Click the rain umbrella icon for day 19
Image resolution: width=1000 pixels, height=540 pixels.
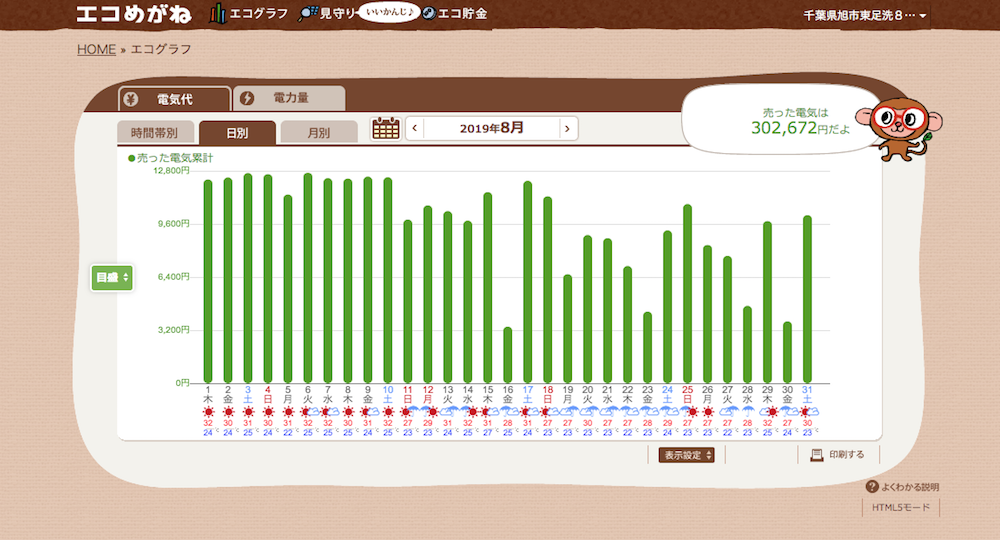coord(568,412)
